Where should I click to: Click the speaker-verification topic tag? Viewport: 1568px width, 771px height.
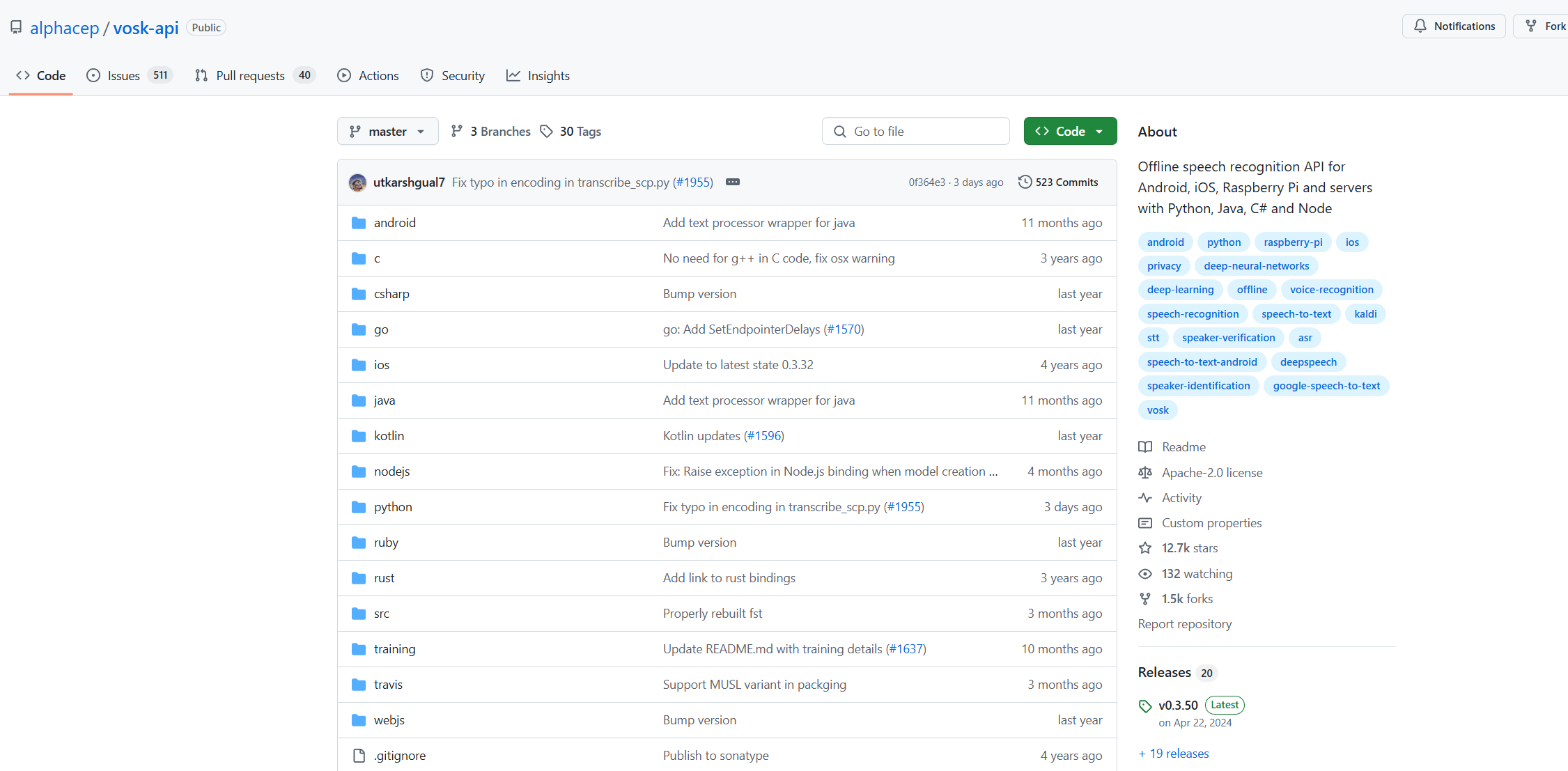point(1228,338)
